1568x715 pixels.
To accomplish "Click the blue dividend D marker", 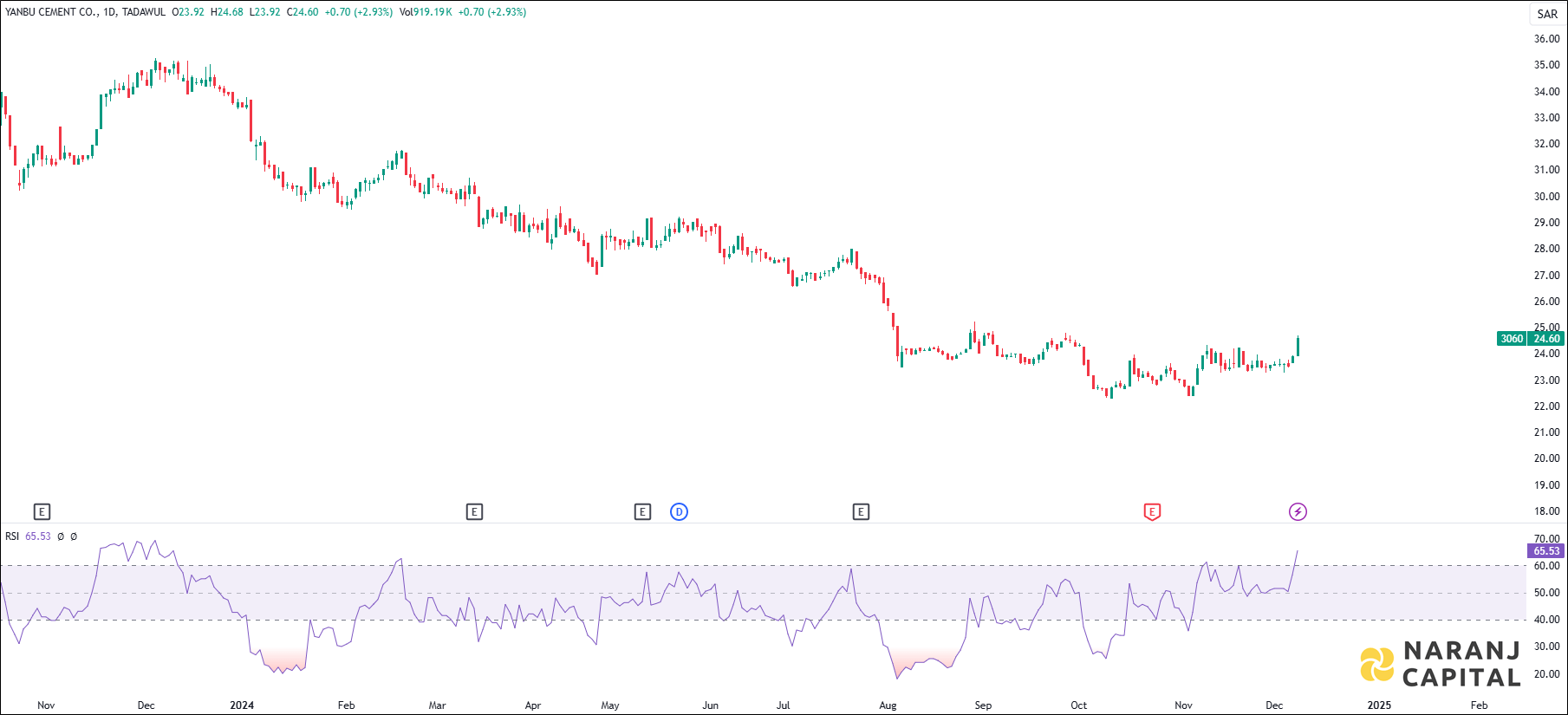I will (680, 512).
